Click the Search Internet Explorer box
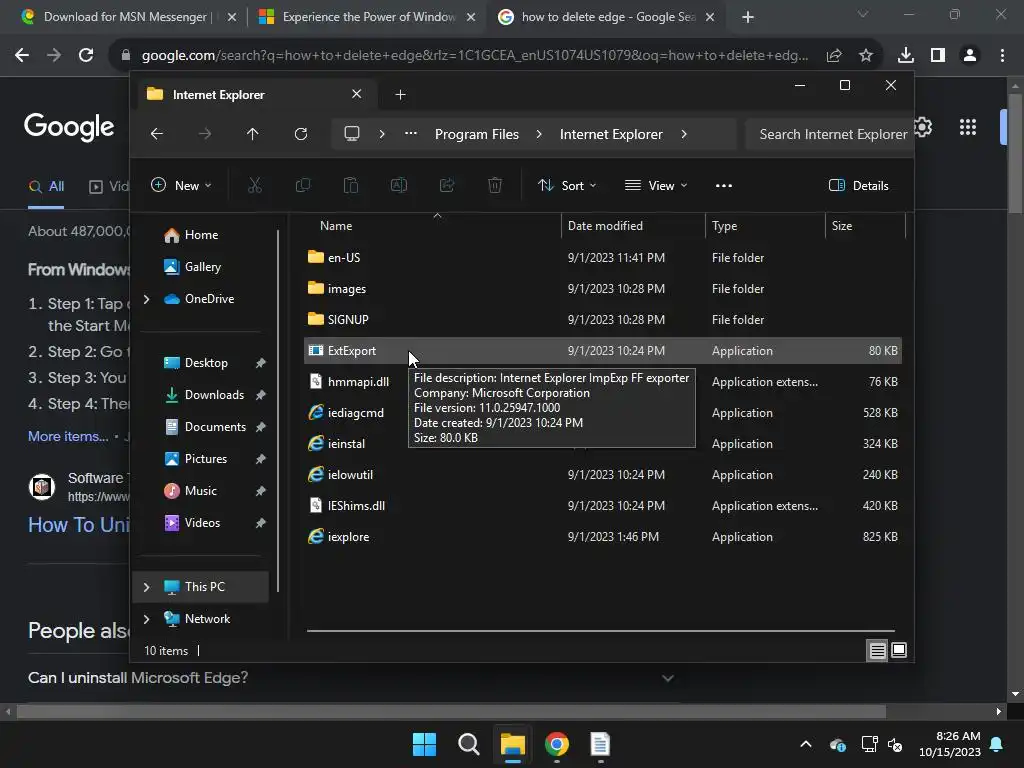 tap(829, 134)
